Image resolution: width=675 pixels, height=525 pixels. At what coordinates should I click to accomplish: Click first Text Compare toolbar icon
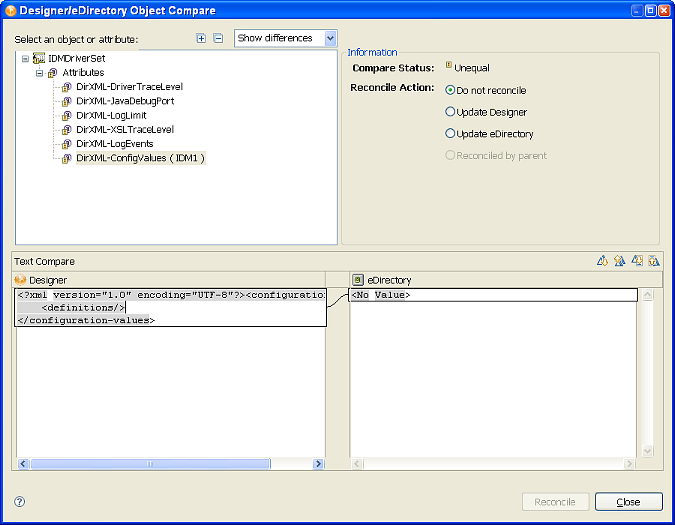pos(602,261)
